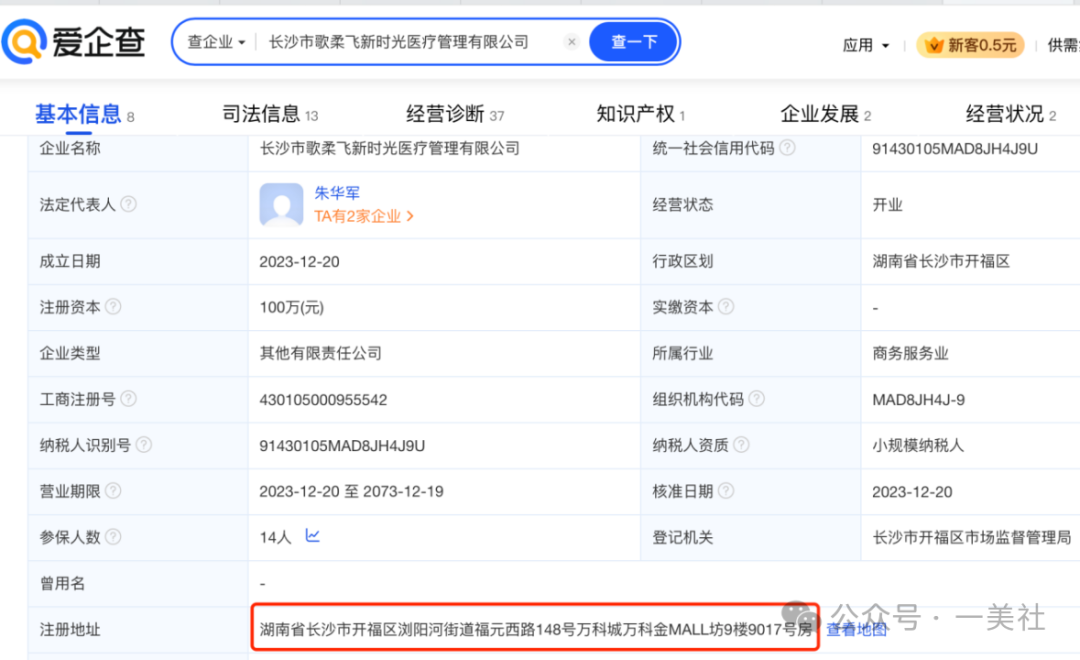Click 朱华军's avatar image
Viewport: 1080px width, 660px height.
point(281,204)
